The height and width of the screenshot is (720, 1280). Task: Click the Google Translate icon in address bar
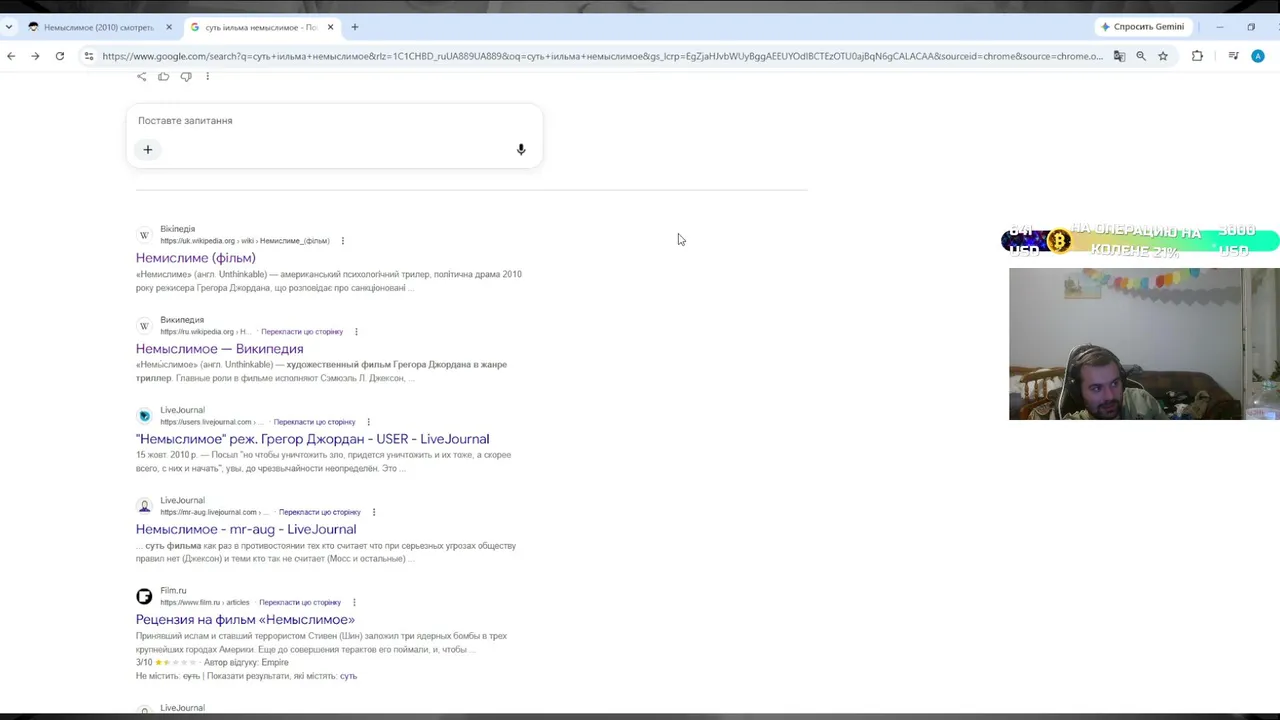[x=1119, y=56]
